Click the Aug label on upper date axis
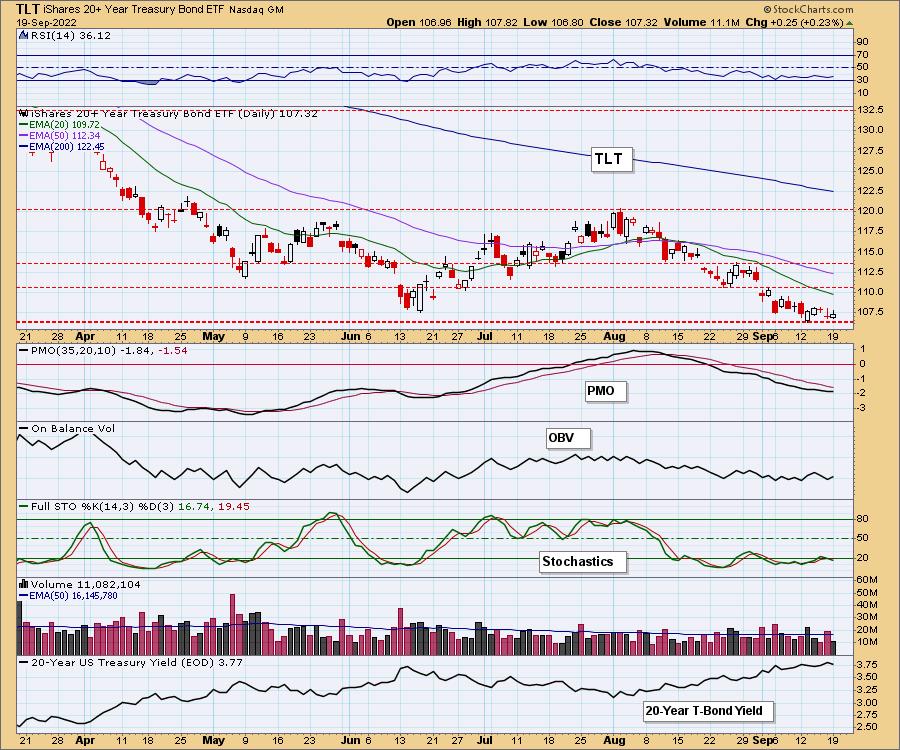This screenshot has width=900, height=750. (x=614, y=336)
